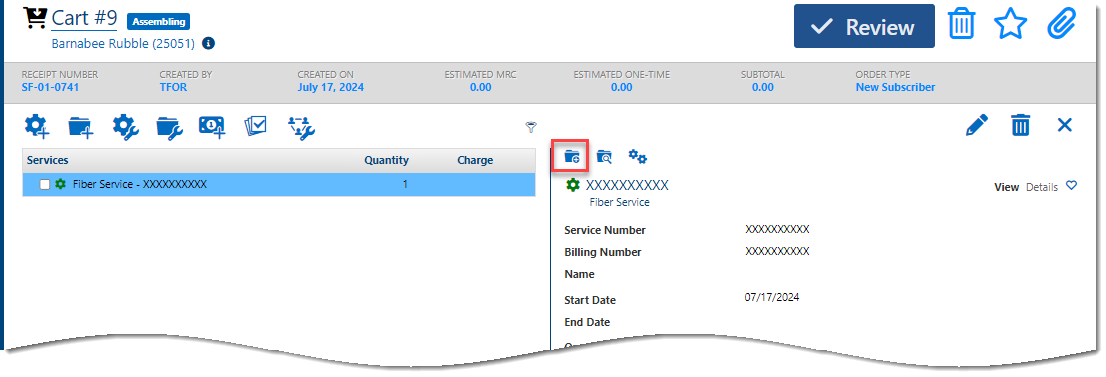
Task: Select the Fiber Service - XXXXXXXXXX row
Action: tap(279, 184)
